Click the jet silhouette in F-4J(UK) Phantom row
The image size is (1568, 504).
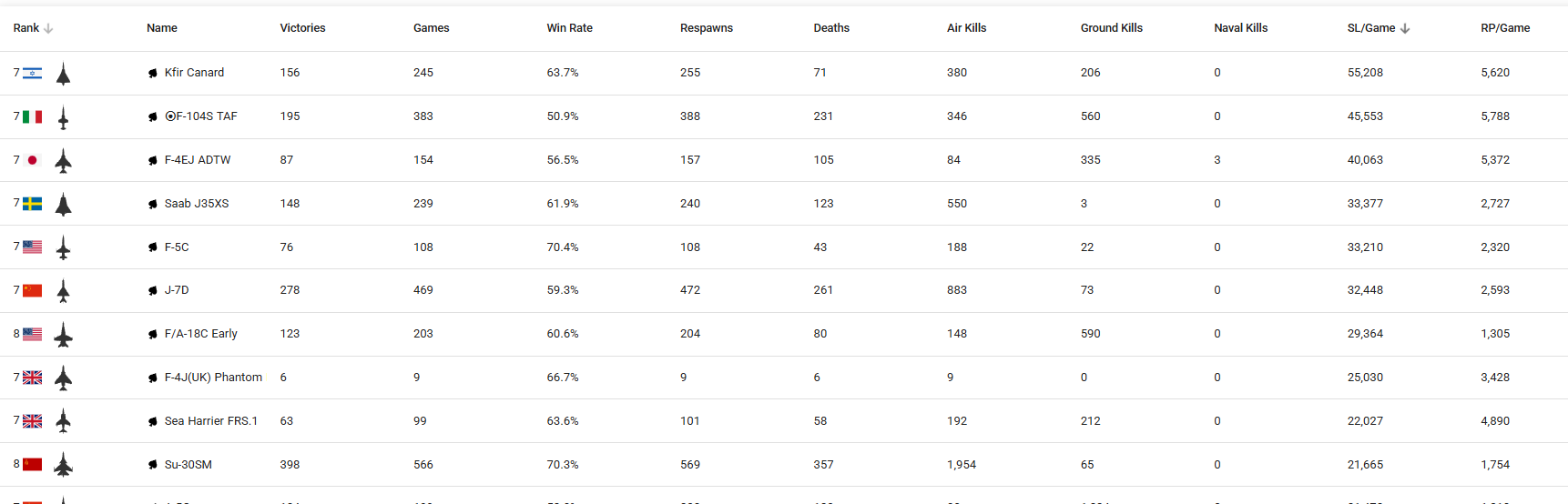point(63,378)
